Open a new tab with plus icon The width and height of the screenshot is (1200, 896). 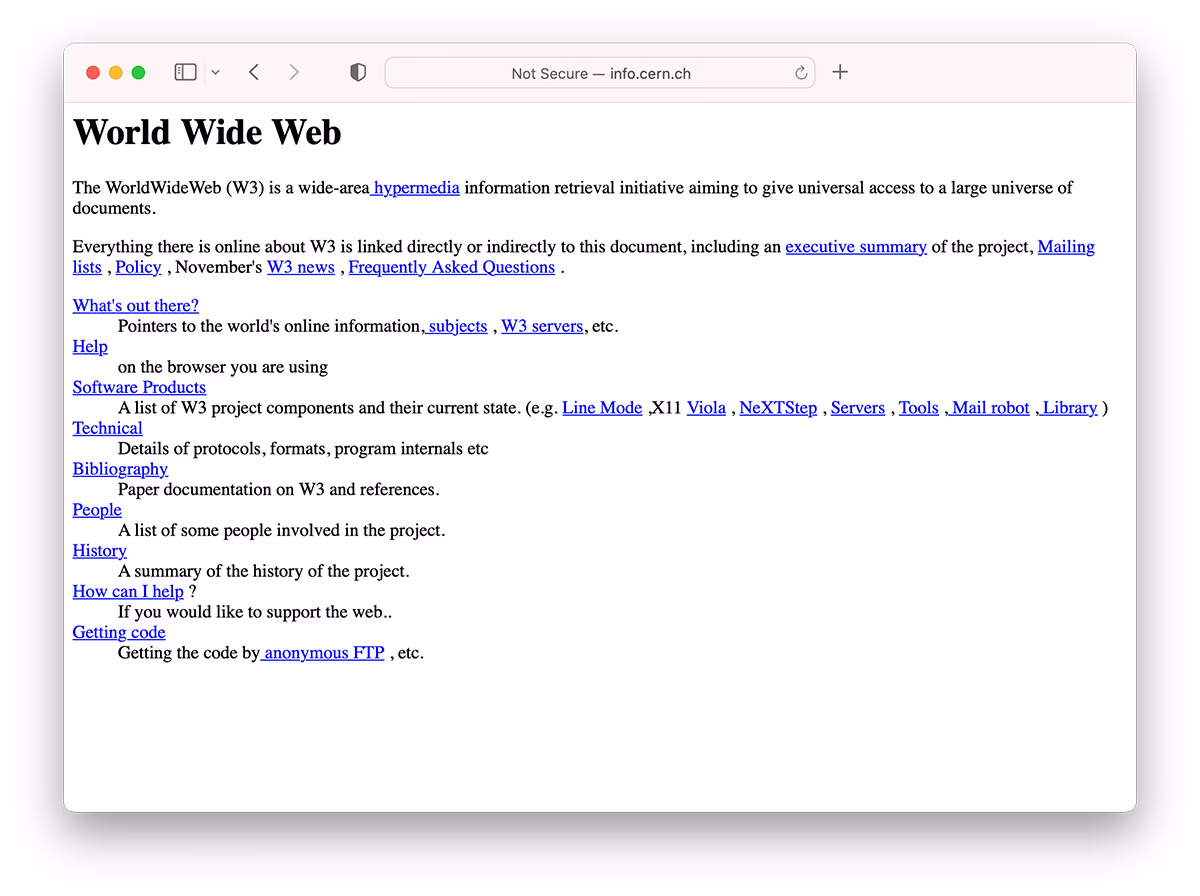(840, 72)
